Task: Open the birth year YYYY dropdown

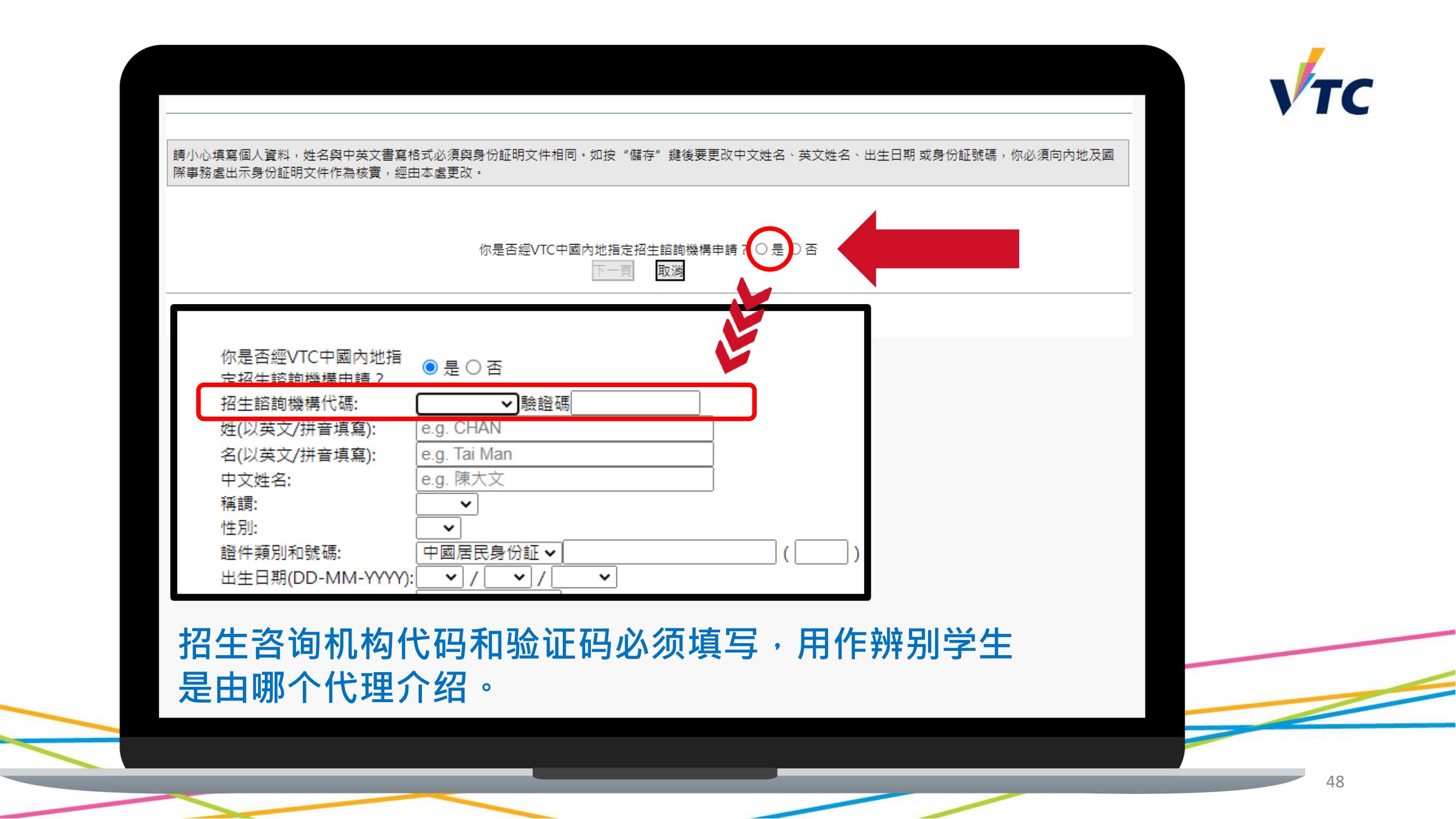Action: (x=584, y=578)
